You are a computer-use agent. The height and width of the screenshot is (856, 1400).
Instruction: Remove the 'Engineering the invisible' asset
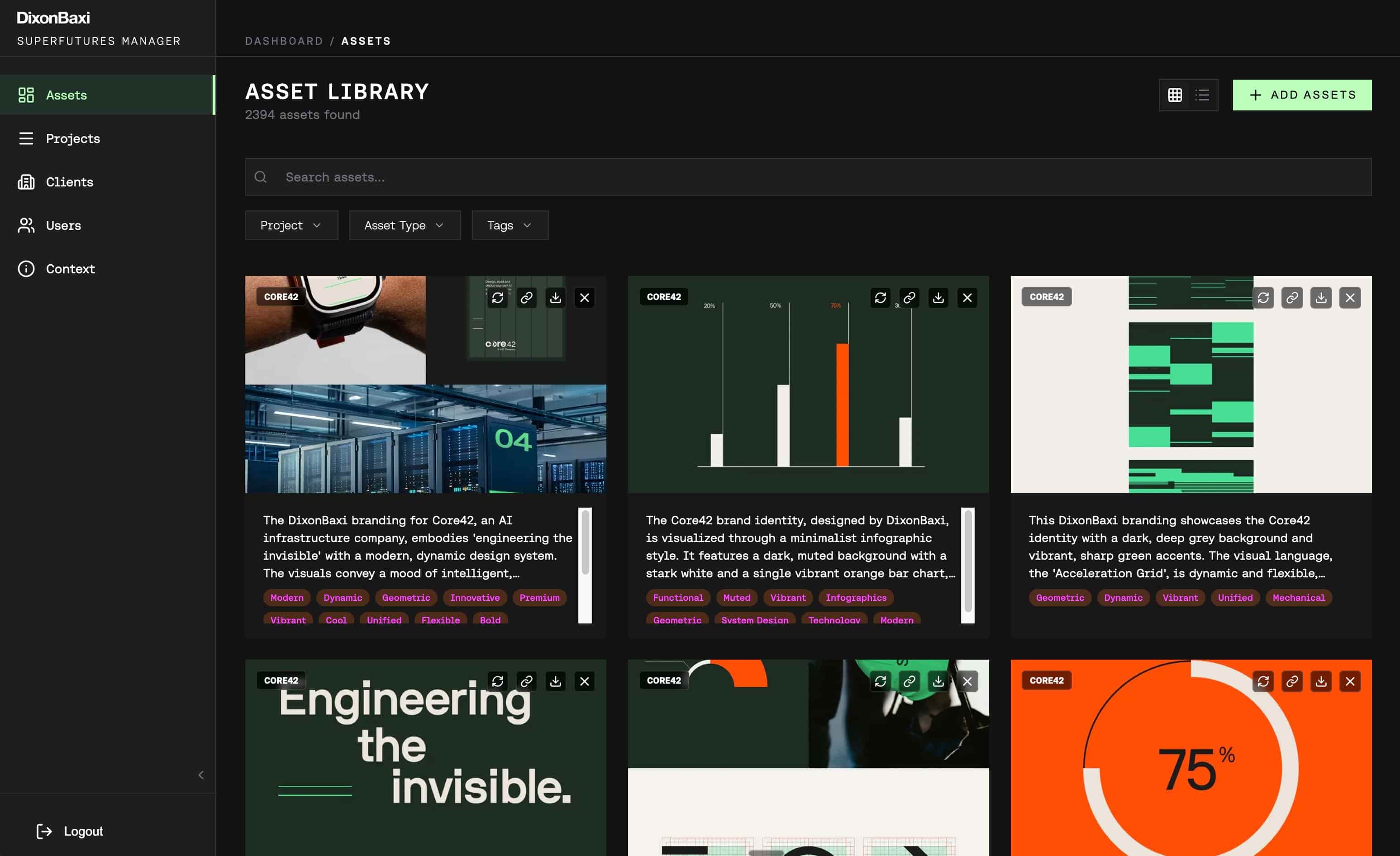click(x=585, y=681)
